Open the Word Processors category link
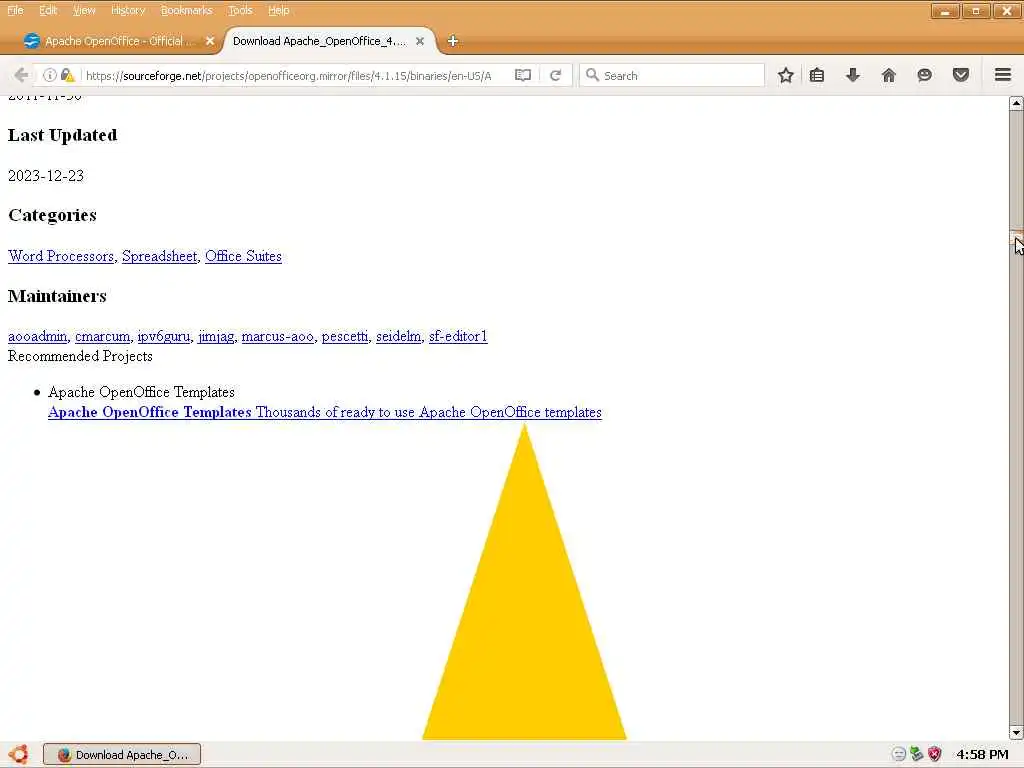1024x768 pixels. pyautogui.click(x=61, y=256)
